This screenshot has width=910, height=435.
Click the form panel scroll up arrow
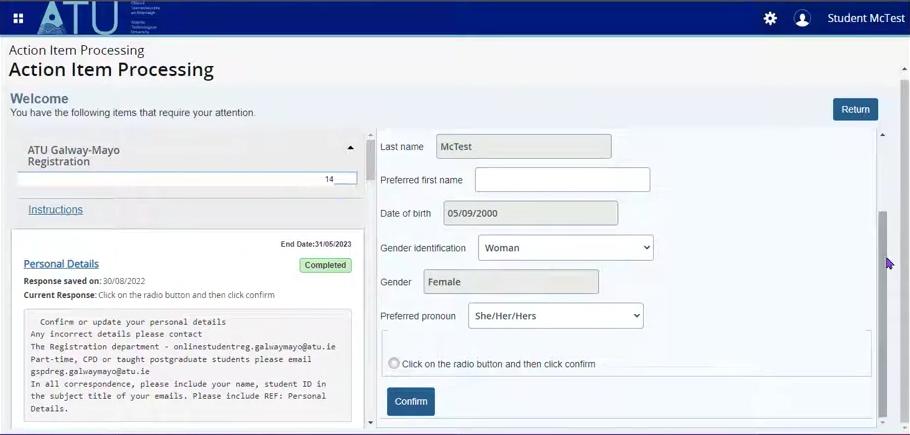click(x=883, y=136)
